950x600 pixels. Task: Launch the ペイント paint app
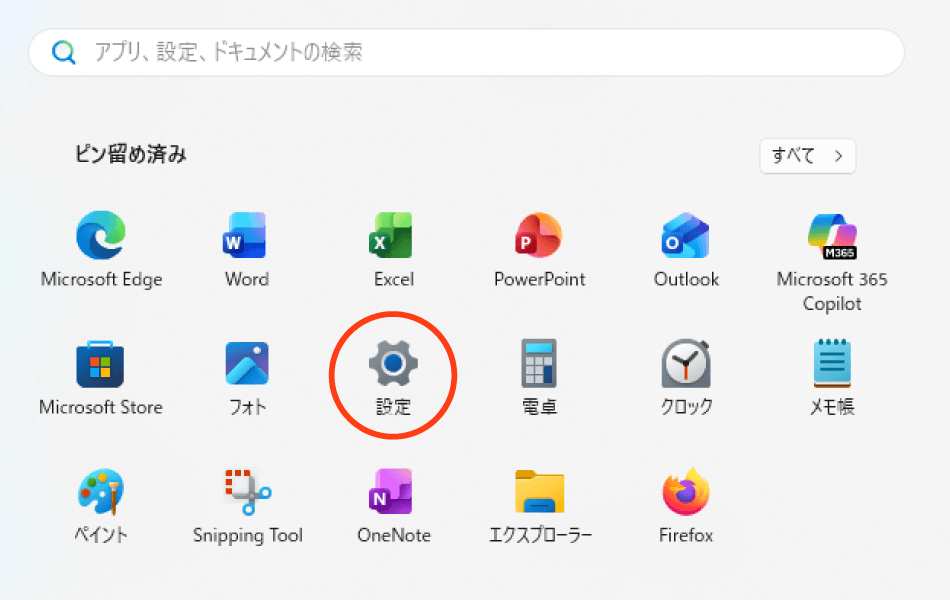101,492
